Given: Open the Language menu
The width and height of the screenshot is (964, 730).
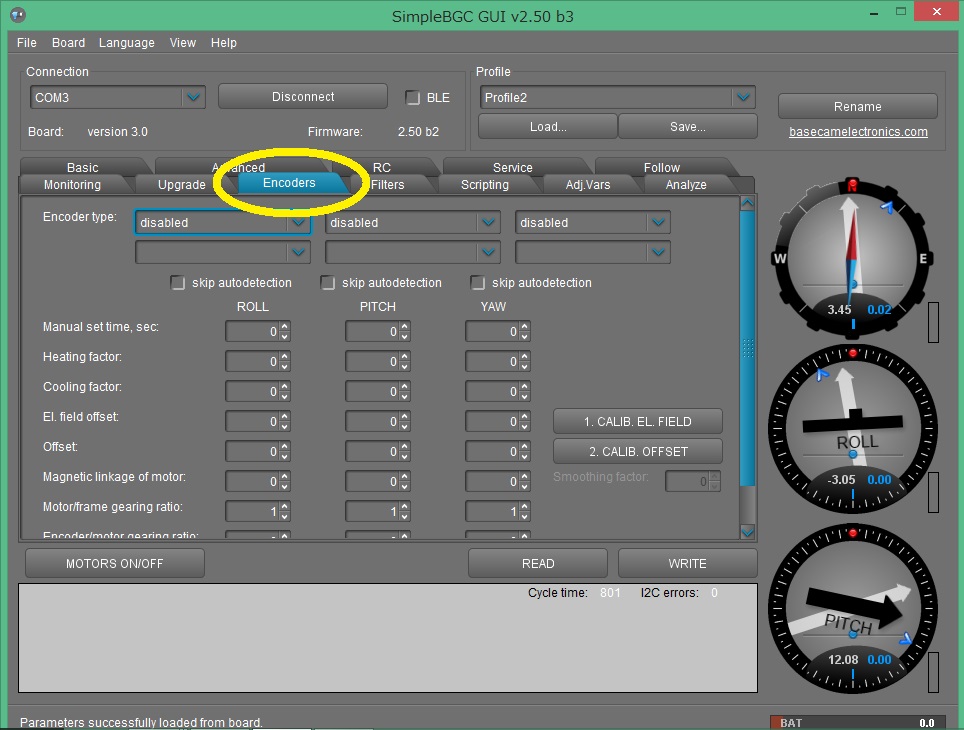Looking at the screenshot, I should (127, 43).
